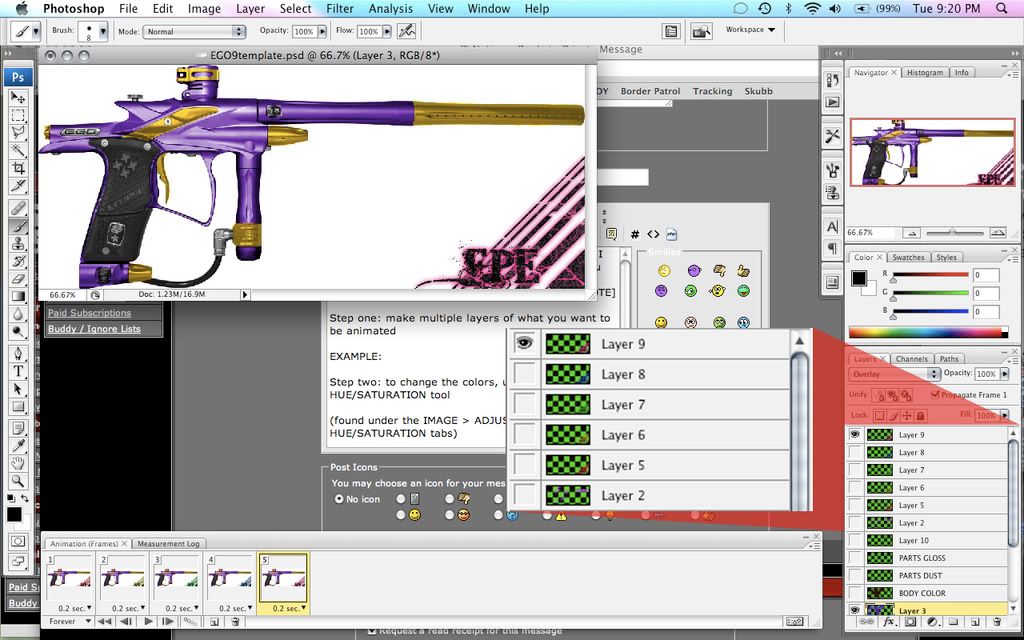Pick a color from the Color panel spectrum ramp

tap(928, 332)
